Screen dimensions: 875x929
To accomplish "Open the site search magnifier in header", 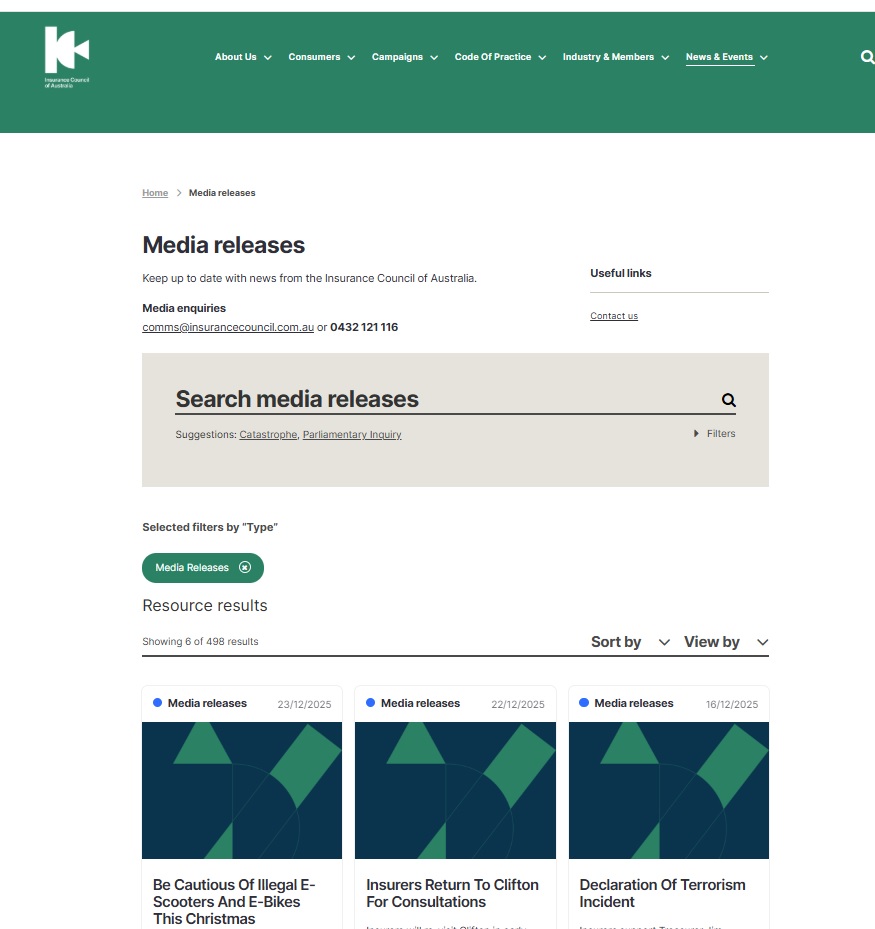I will point(867,57).
